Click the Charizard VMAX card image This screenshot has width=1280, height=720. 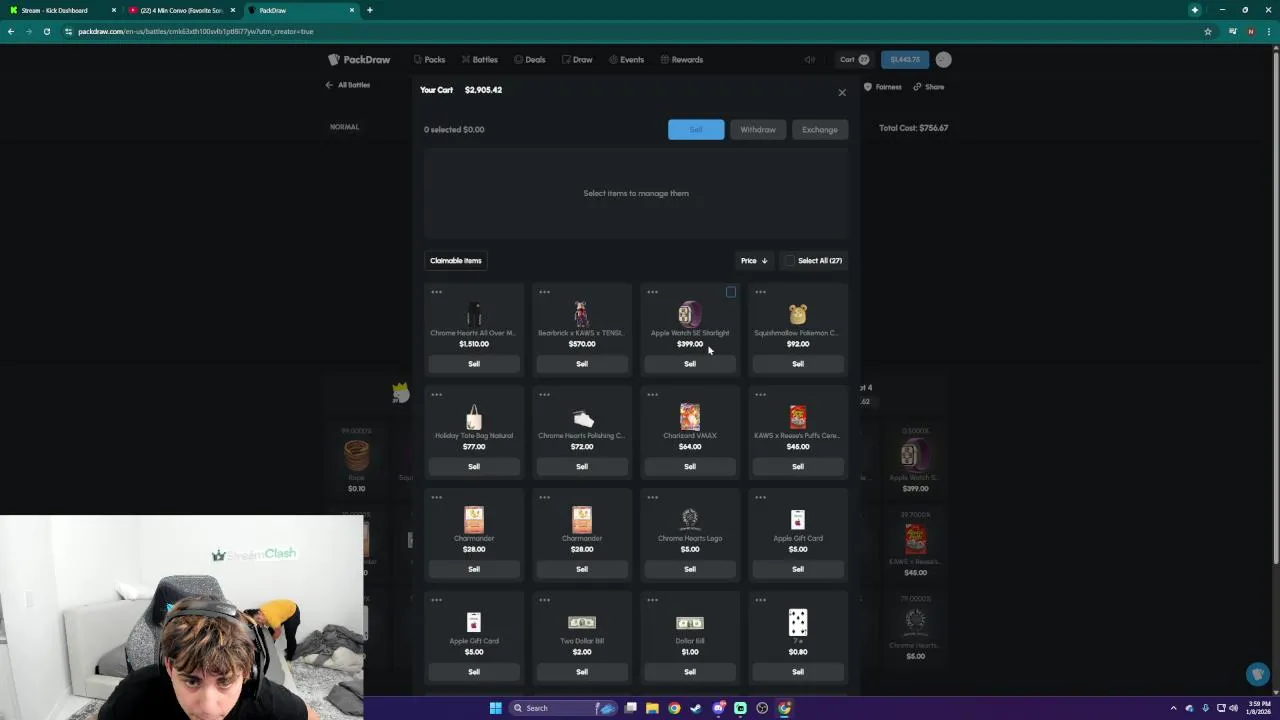[690, 417]
